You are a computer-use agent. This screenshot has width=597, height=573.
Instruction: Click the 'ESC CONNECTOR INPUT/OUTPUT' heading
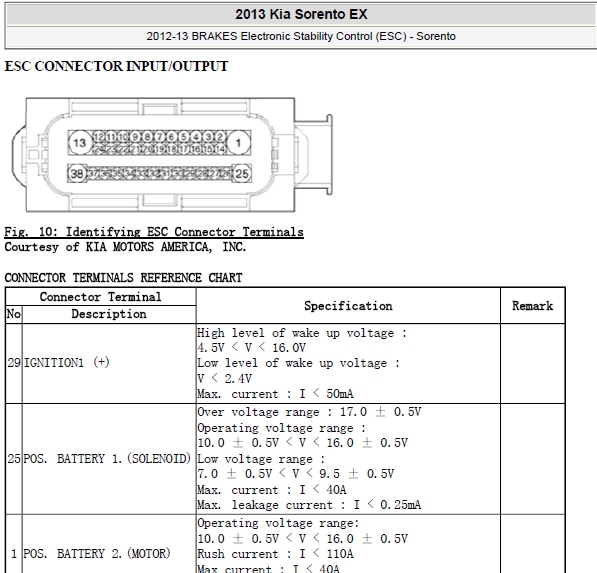(x=116, y=66)
